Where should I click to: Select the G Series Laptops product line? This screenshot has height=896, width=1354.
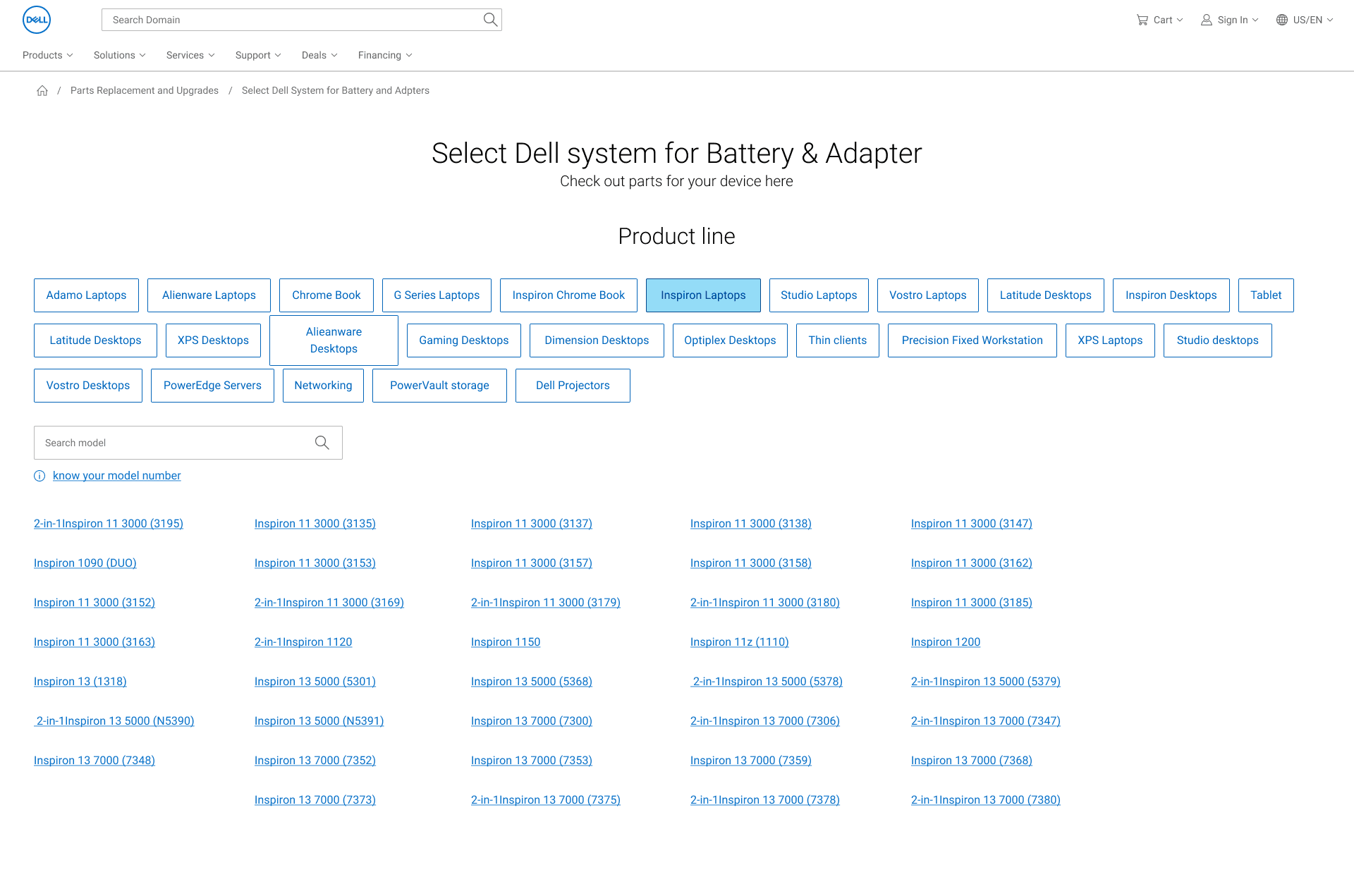tap(437, 295)
